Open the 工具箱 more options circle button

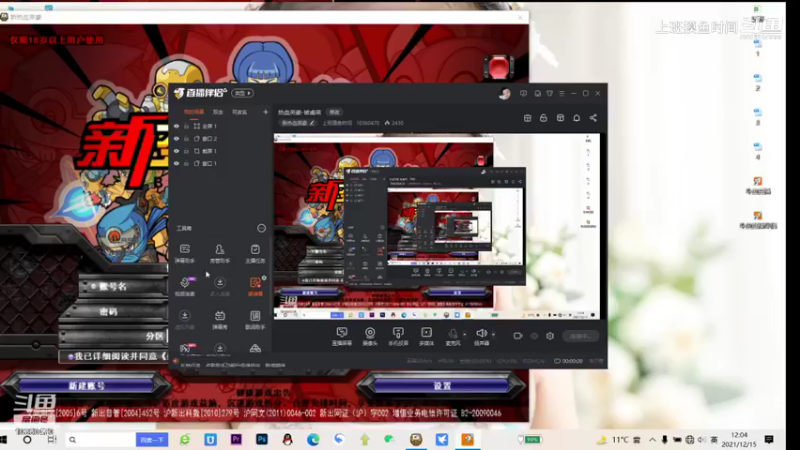click(261, 228)
